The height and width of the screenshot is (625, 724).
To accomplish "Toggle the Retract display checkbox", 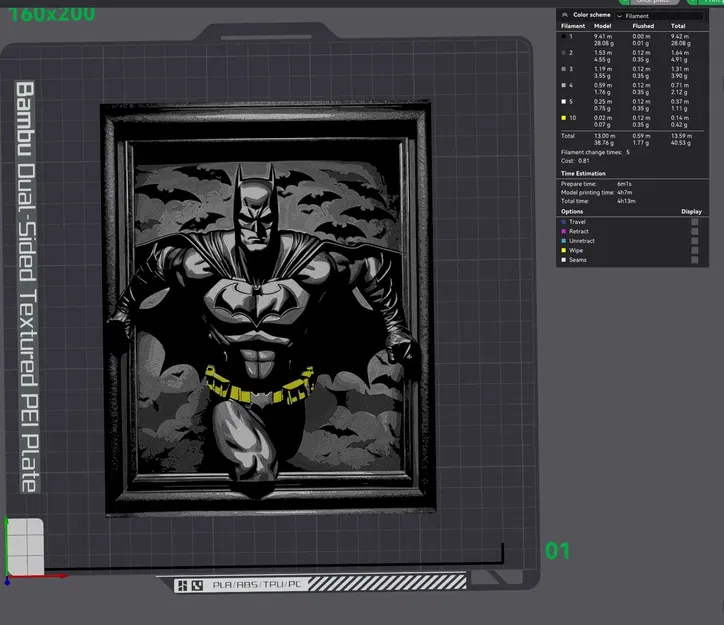I will click(694, 231).
